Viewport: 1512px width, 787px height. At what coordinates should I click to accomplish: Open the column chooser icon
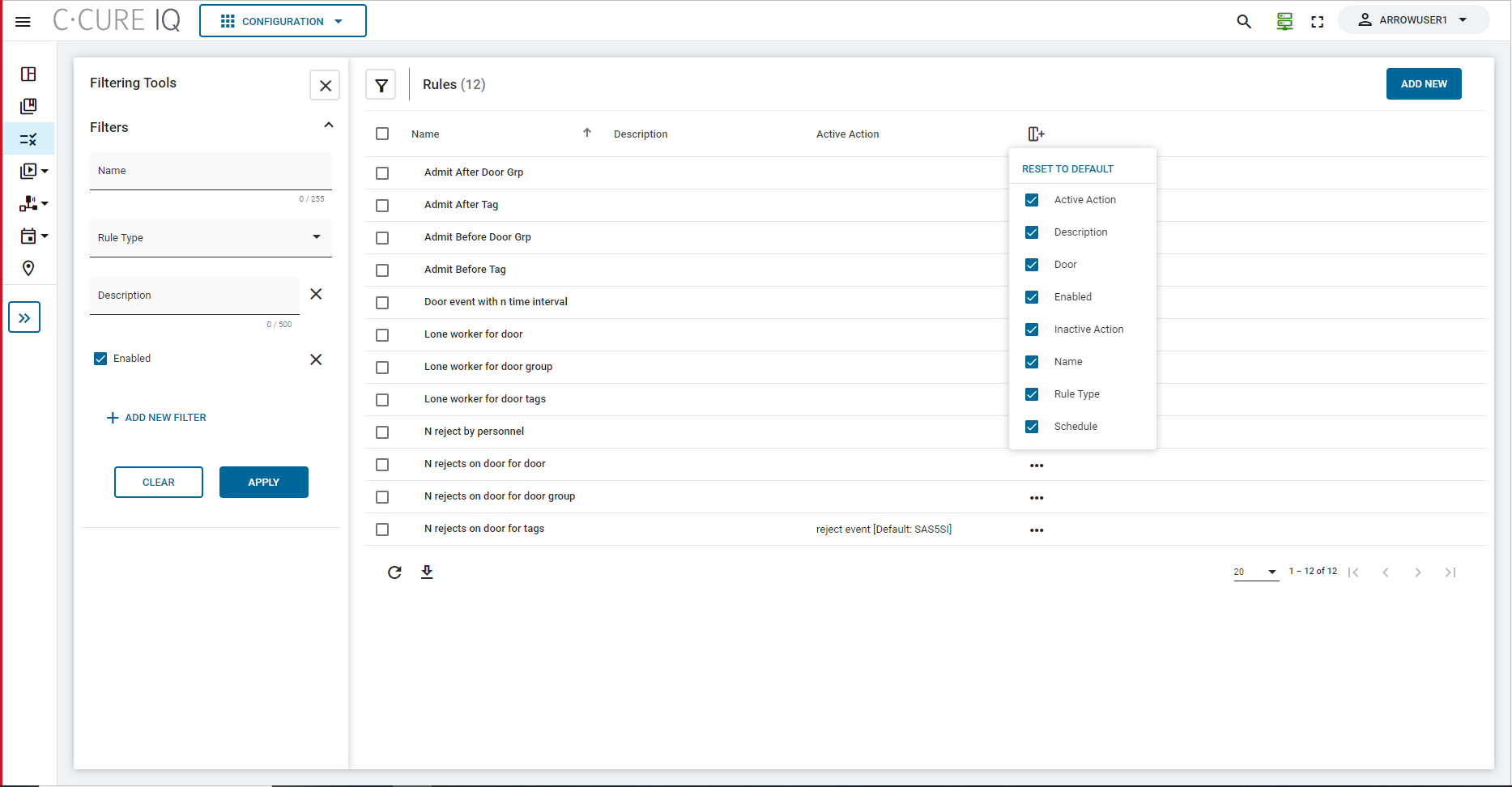tap(1036, 134)
